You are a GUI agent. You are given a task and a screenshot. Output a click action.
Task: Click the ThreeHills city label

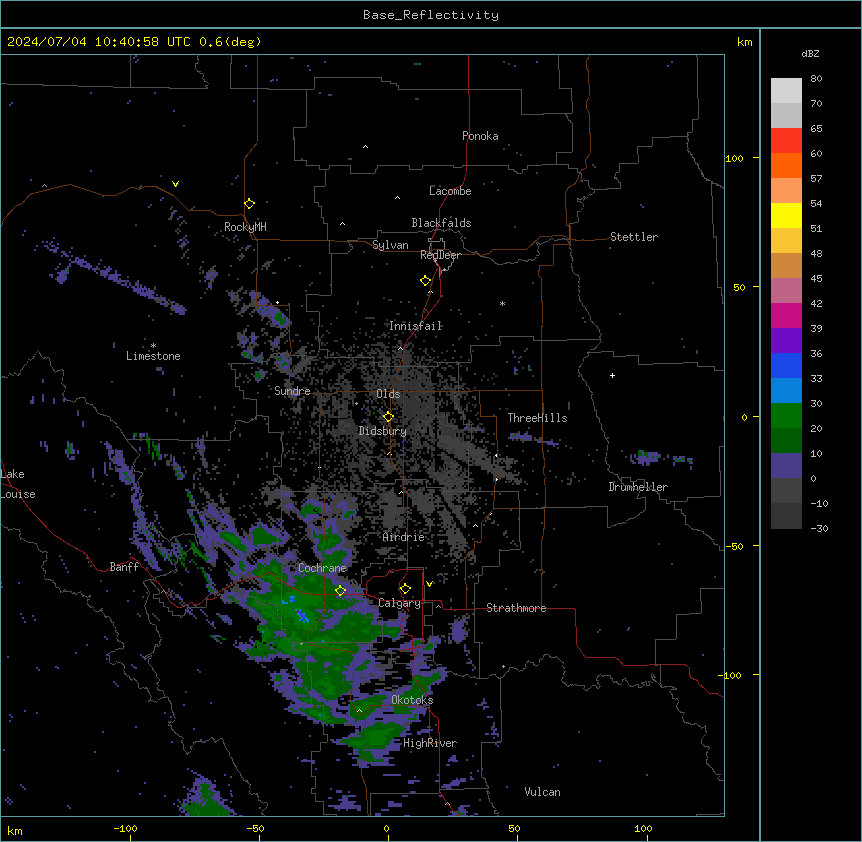(x=537, y=418)
